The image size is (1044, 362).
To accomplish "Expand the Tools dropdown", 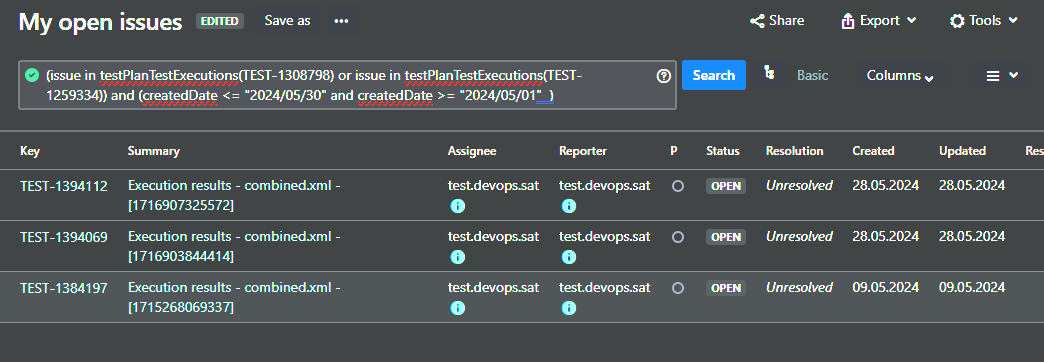I will pyautogui.click(x=984, y=21).
